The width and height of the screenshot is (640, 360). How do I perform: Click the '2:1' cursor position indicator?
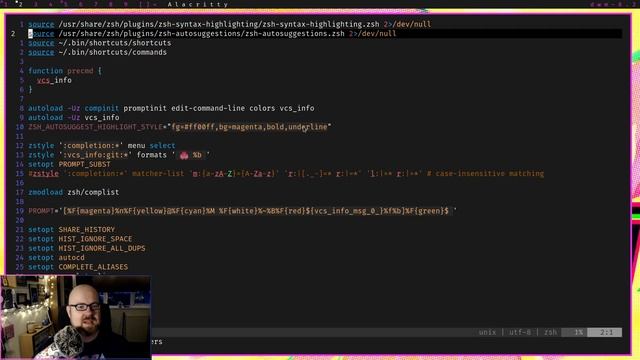pyautogui.click(x=606, y=332)
